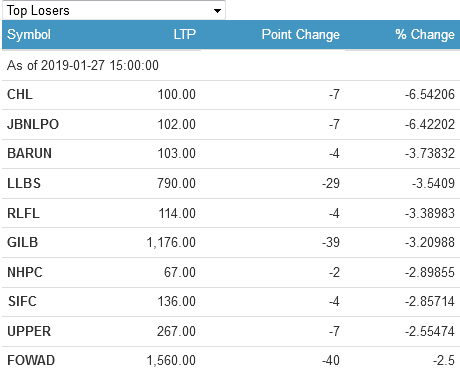Open the UPPER stock entry
Screen dimensions: 460x373
(x=29, y=331)
